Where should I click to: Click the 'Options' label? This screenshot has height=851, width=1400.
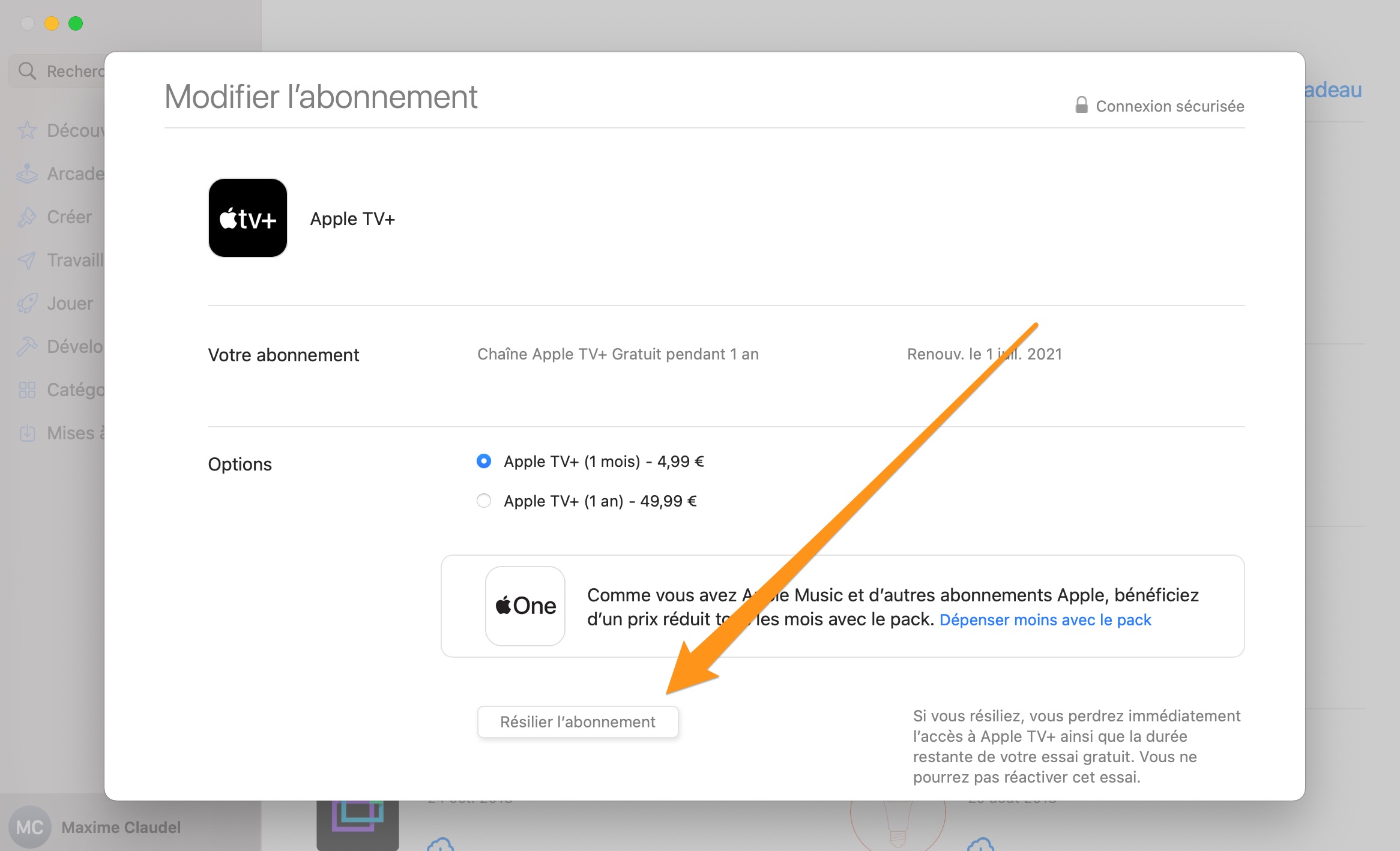coord(240,464)
